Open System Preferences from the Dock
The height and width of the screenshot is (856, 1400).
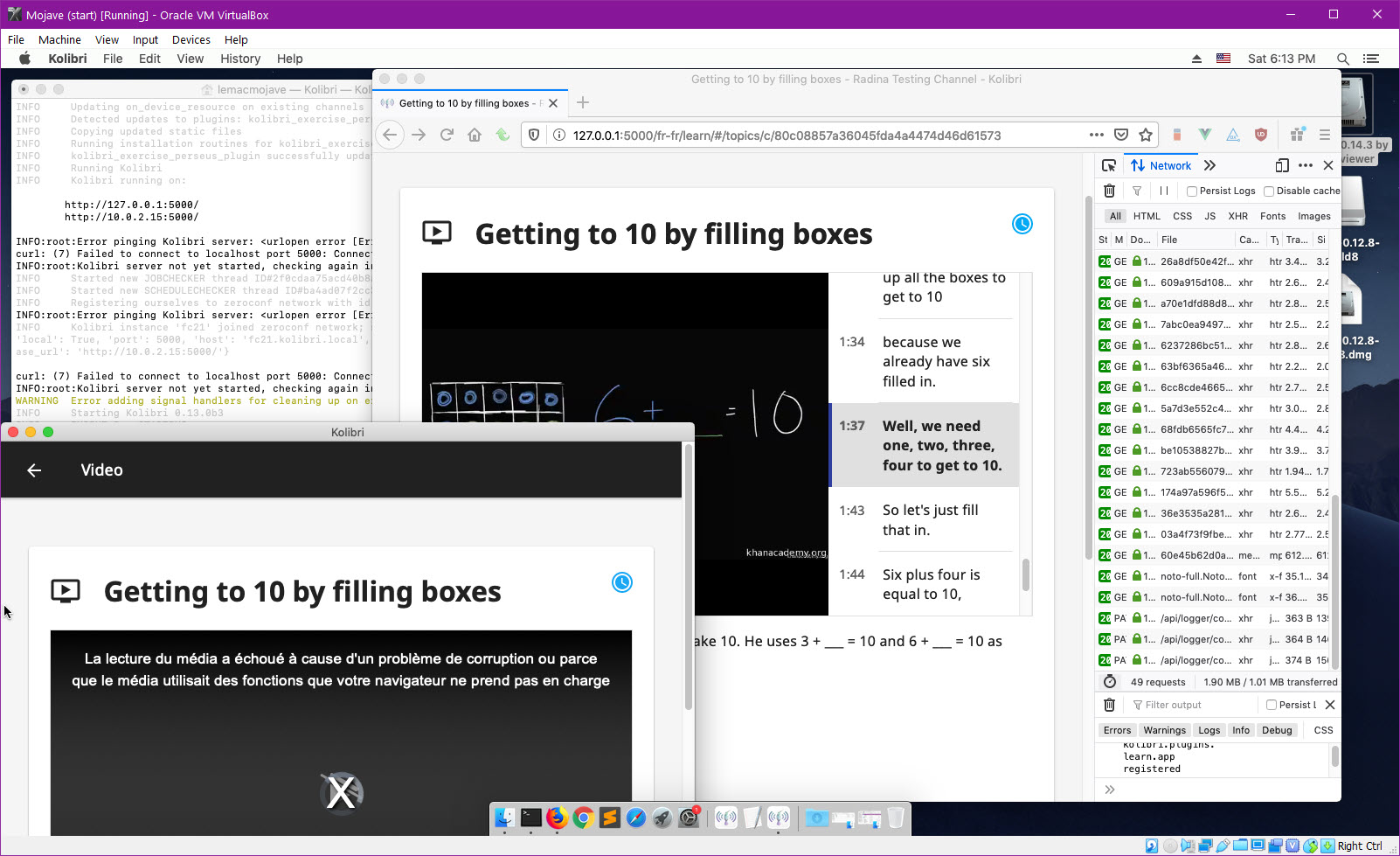click(x=690, y=818)
